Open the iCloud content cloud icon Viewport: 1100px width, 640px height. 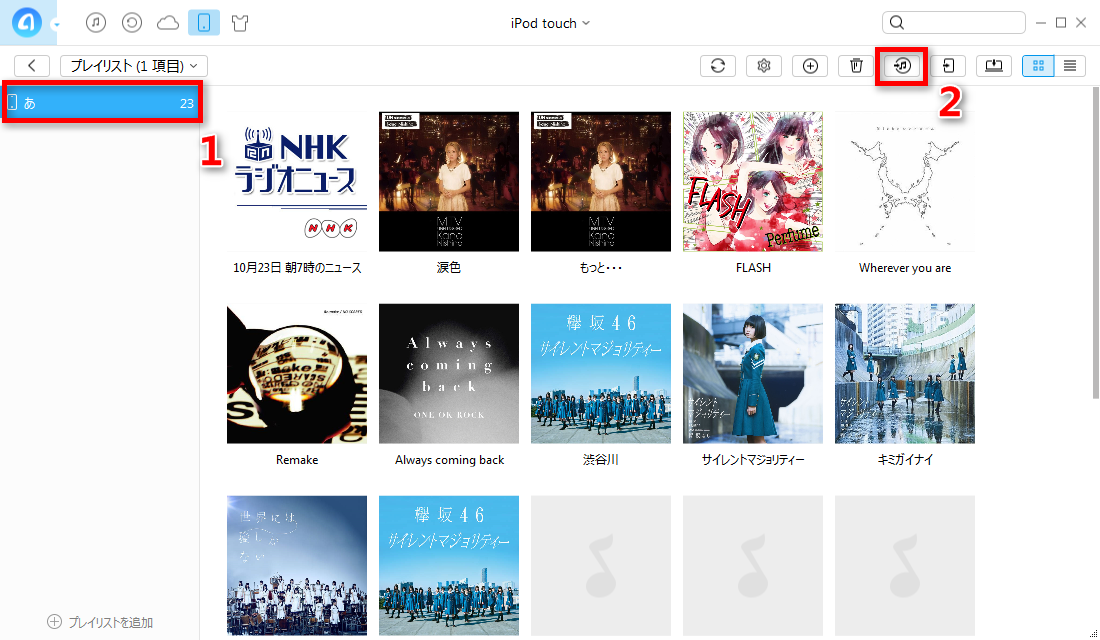click(x=168, y=23)
